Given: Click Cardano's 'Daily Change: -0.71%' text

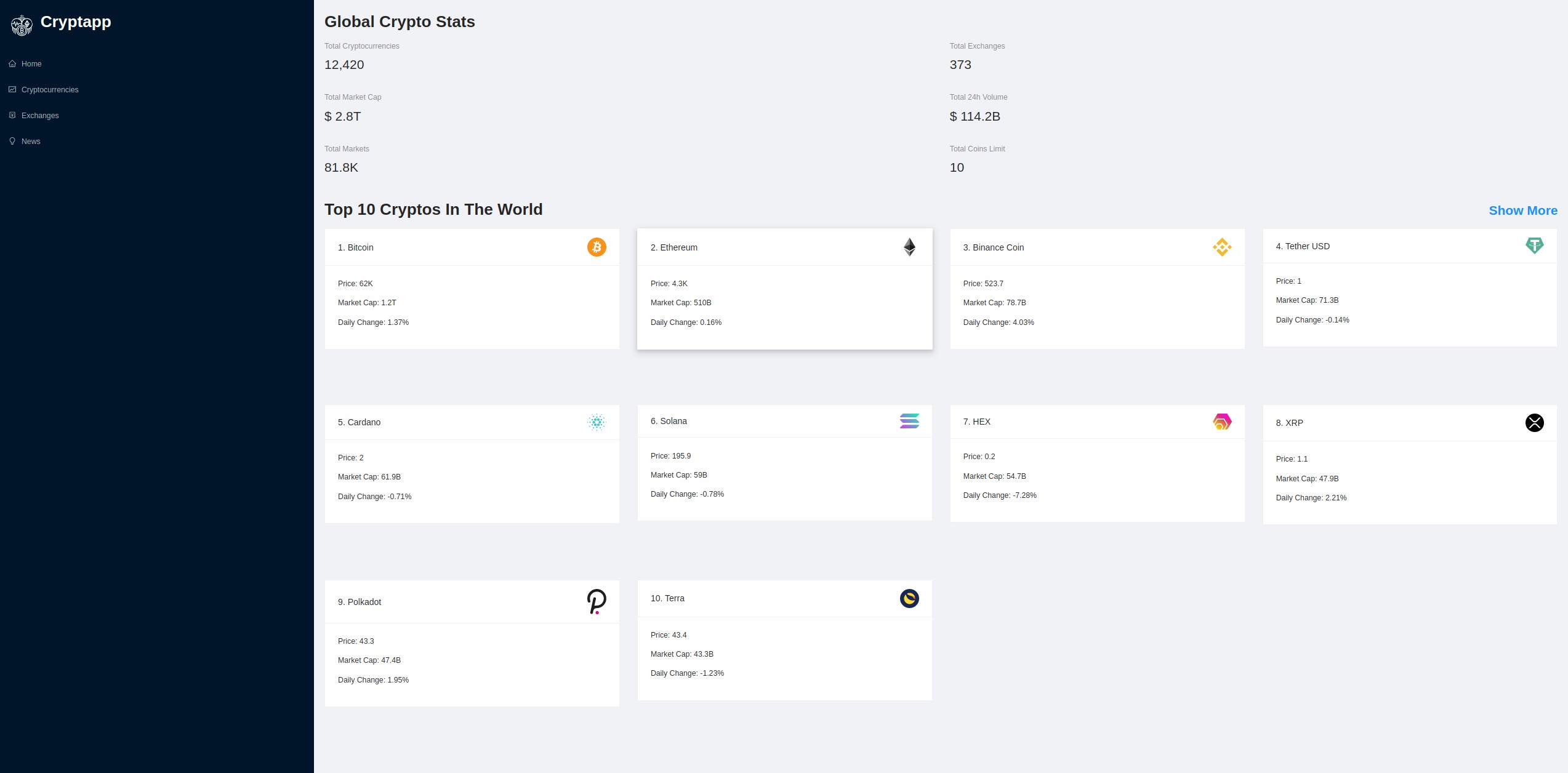Looking at the screenshot, I should pyautogui.click(x=375, y=497).
